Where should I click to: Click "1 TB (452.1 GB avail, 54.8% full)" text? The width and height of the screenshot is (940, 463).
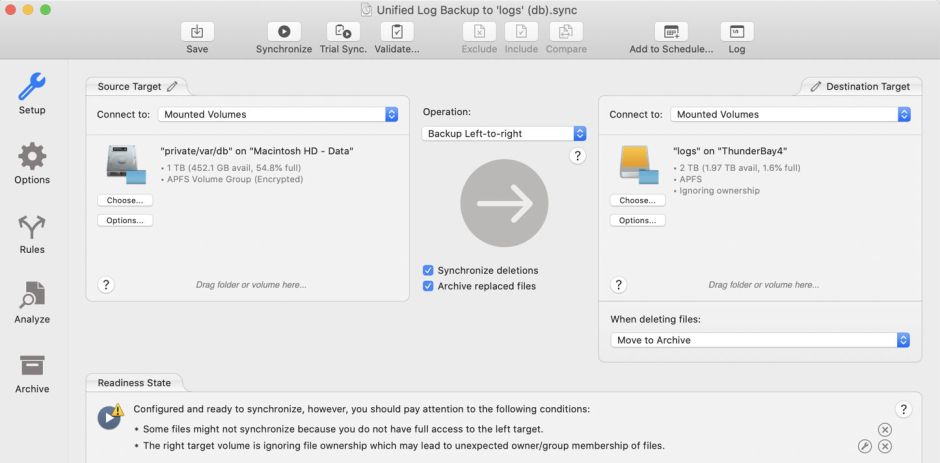(x=233, y=168)
